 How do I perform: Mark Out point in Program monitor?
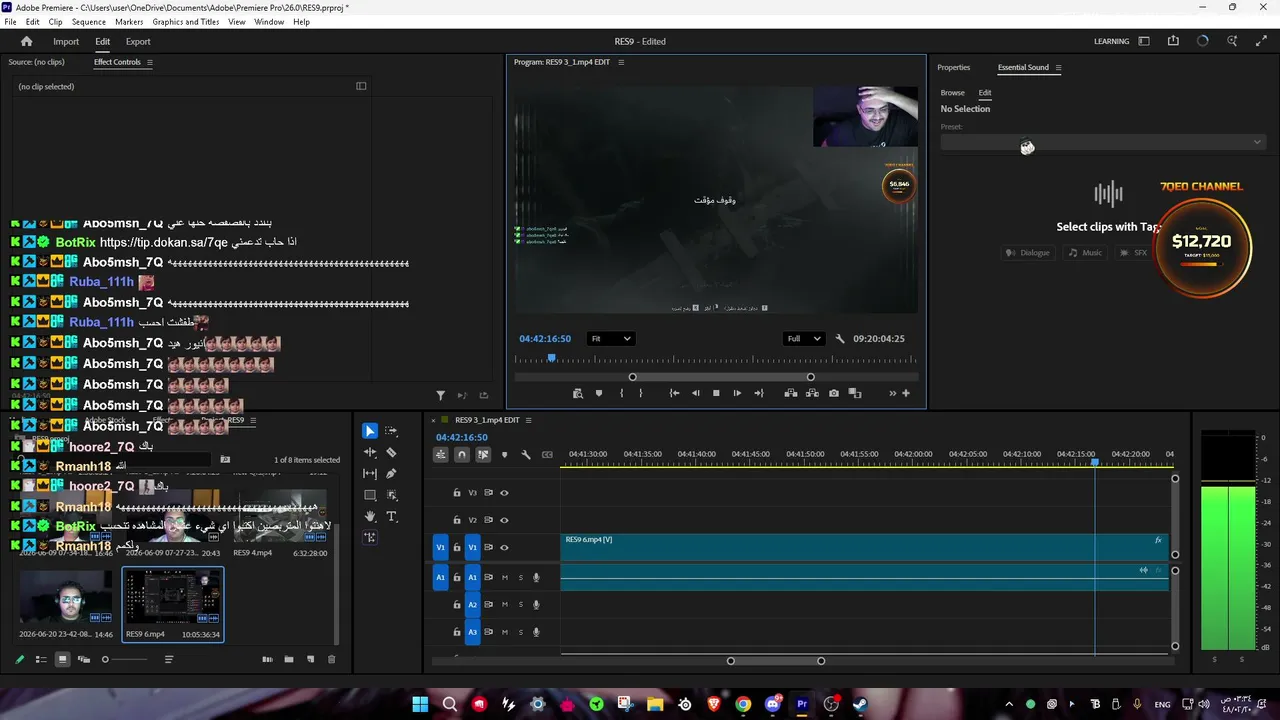point(641,393)
